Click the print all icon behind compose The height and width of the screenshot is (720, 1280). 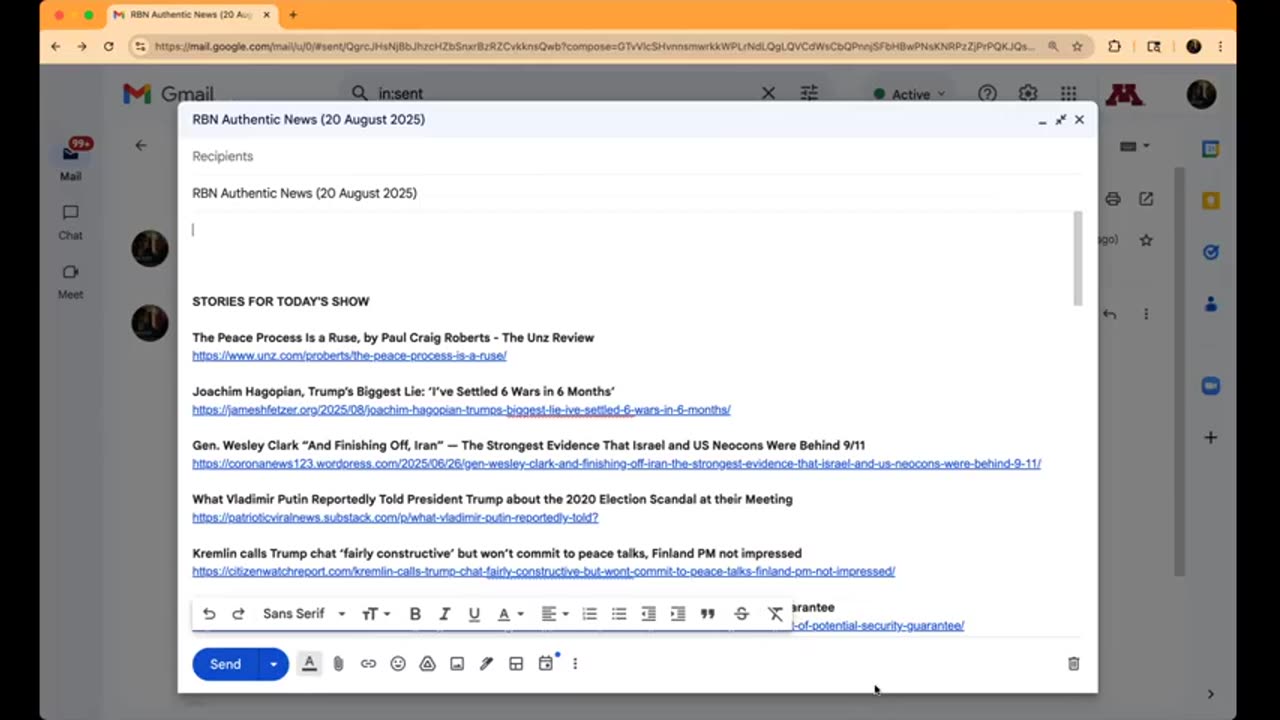coord(1112,199)
